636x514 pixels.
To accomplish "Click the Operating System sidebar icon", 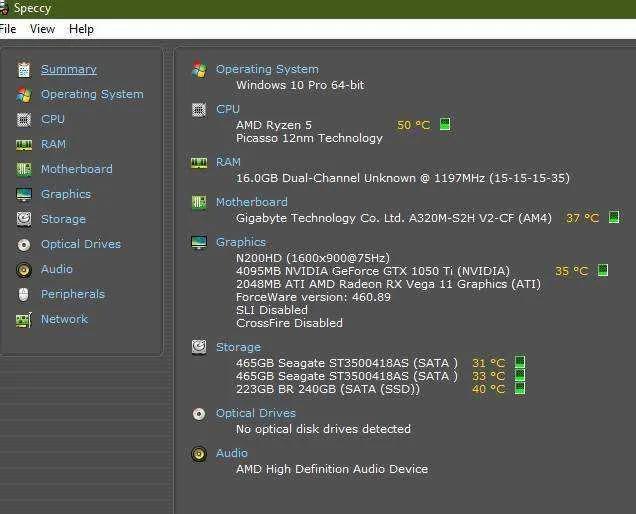I will 24,95.
